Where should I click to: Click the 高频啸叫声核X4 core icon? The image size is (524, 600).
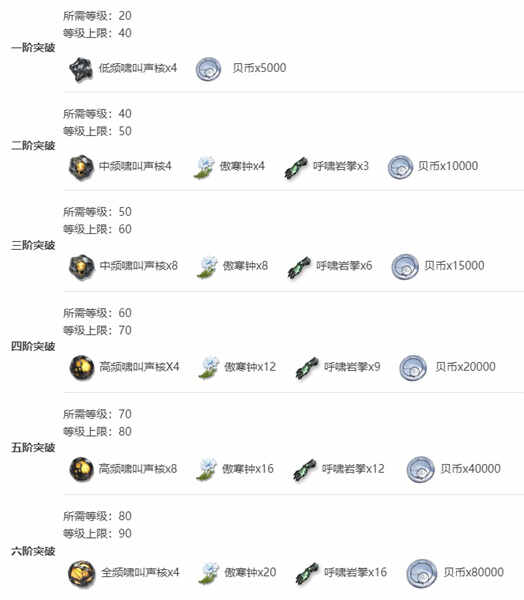pos(82,368)
